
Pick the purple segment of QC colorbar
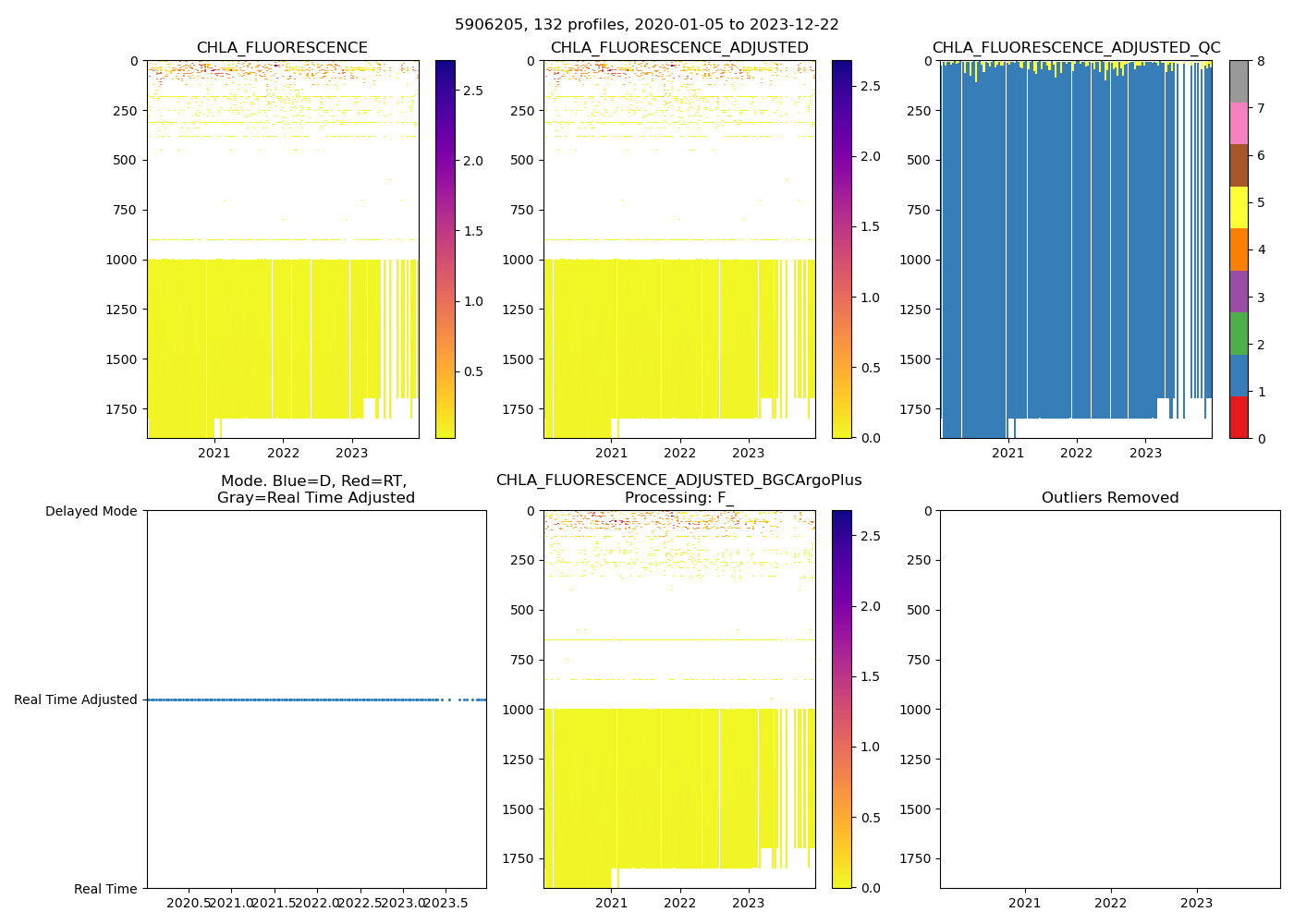click(x=1239, y=291)
